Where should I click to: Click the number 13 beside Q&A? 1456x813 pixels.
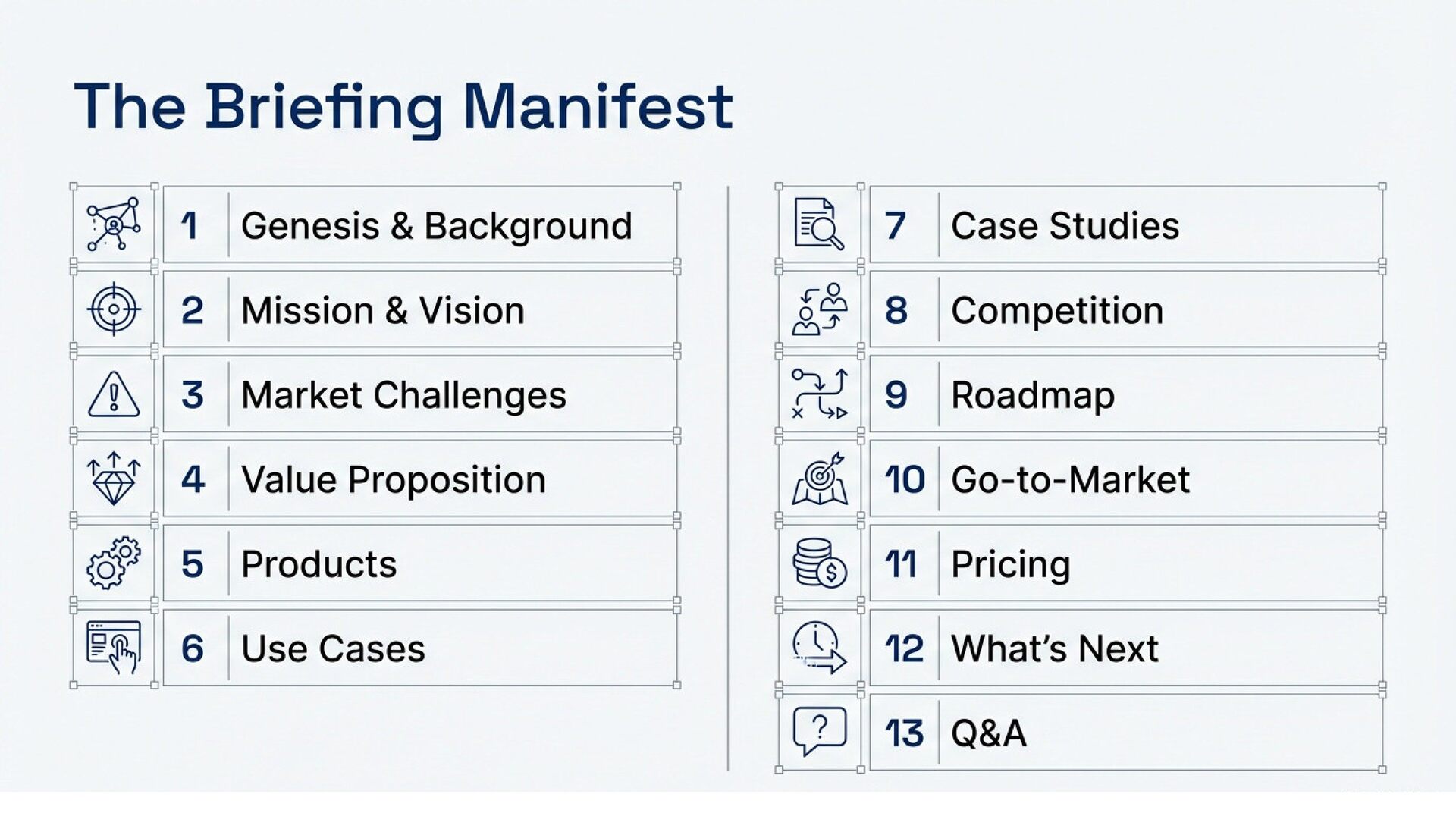click(x=904, y=733)
